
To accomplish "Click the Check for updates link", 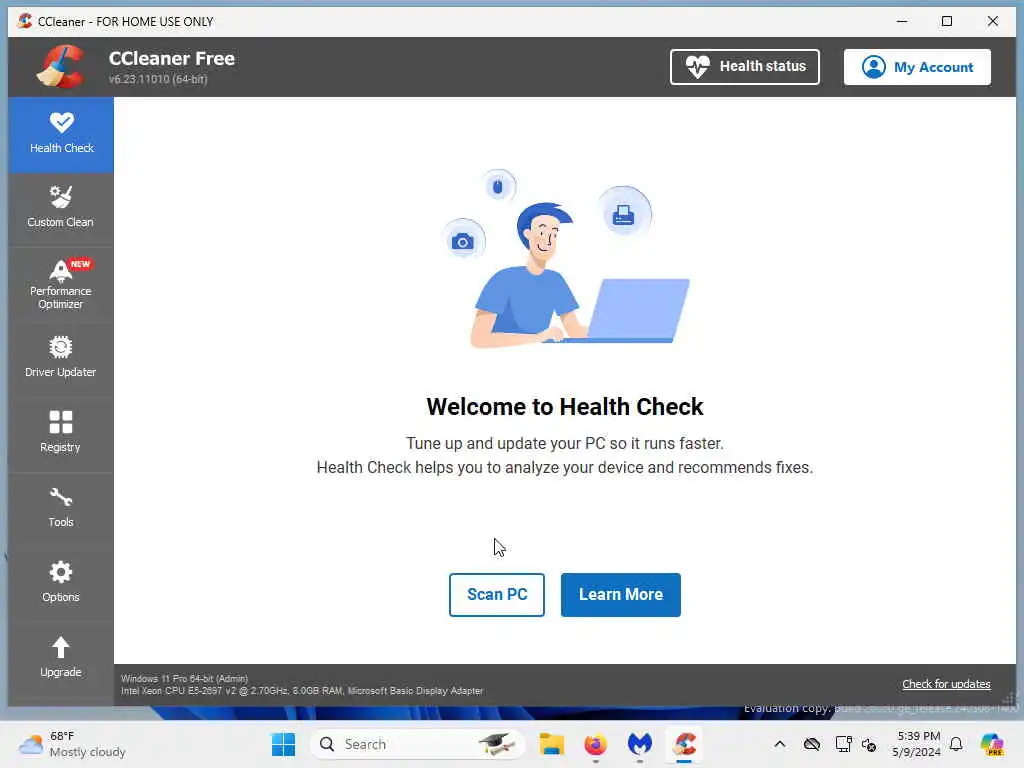I will [x=946, y=684].
